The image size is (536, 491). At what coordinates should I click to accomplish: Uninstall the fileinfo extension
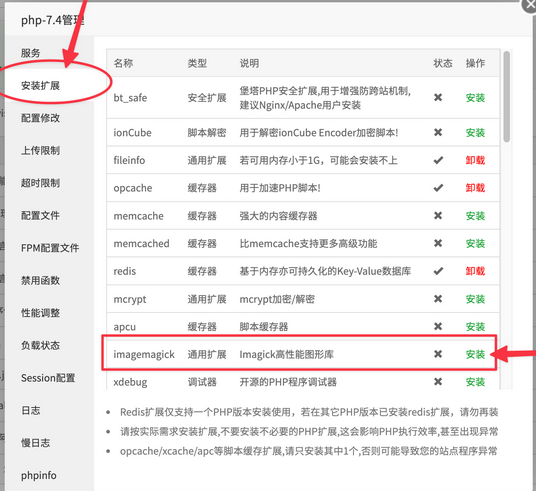pos(475,160)
